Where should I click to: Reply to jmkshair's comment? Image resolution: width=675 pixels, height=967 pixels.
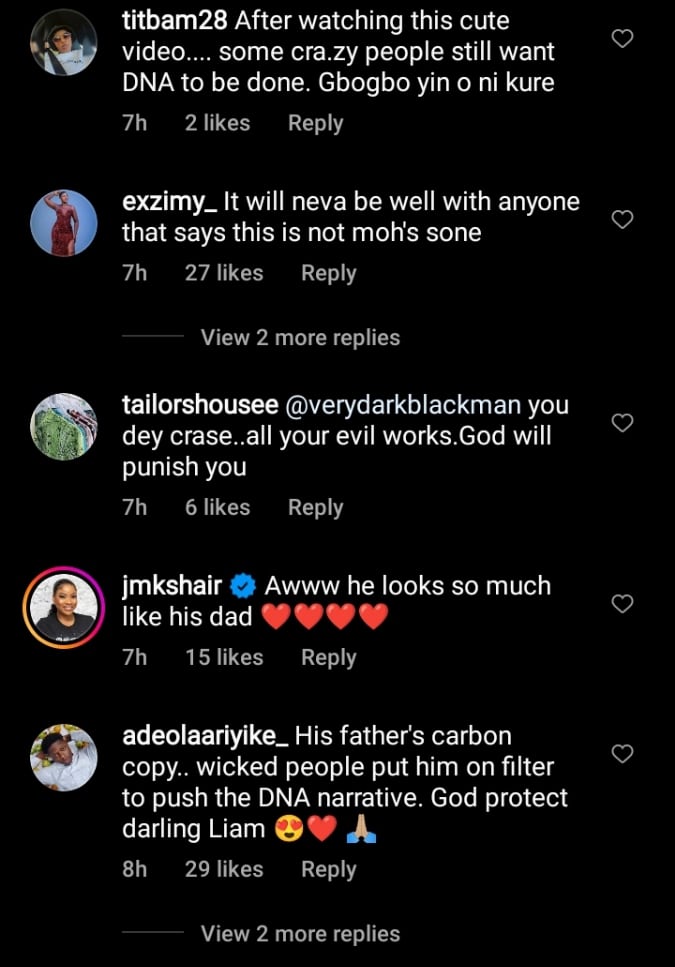point(328,658)
